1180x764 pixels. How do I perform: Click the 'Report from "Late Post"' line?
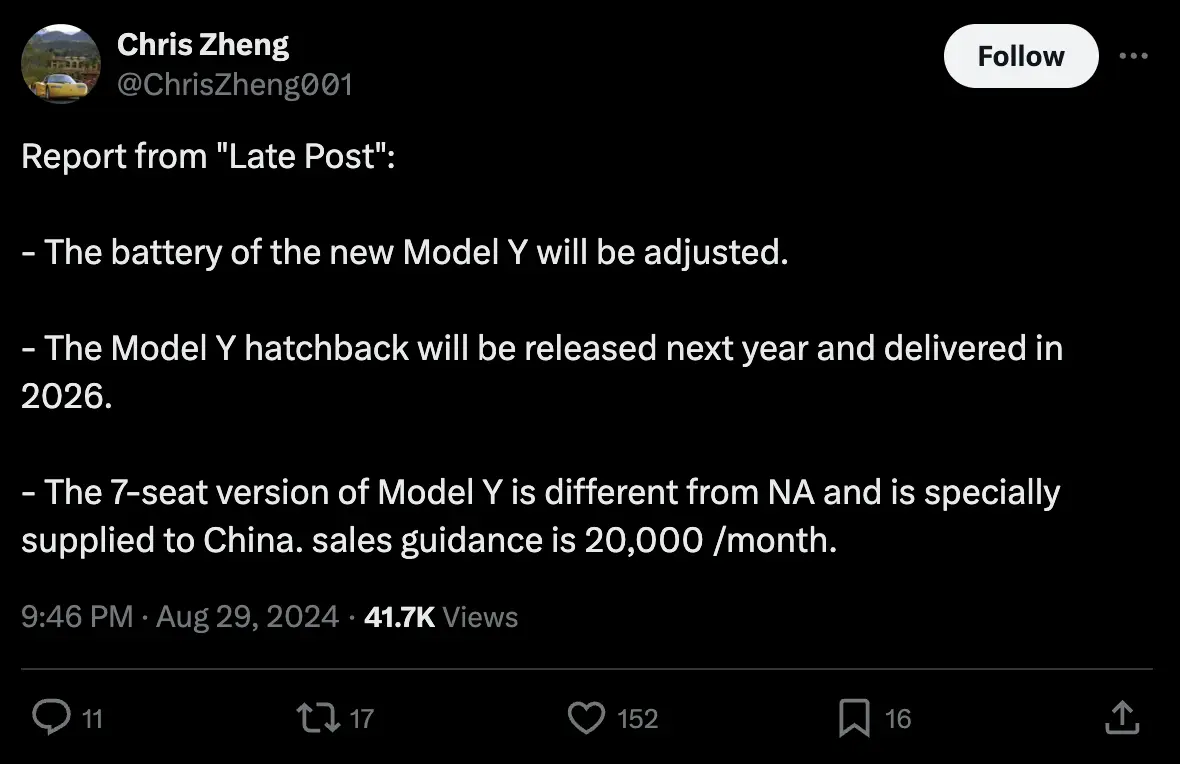click(x=208, y=157)
